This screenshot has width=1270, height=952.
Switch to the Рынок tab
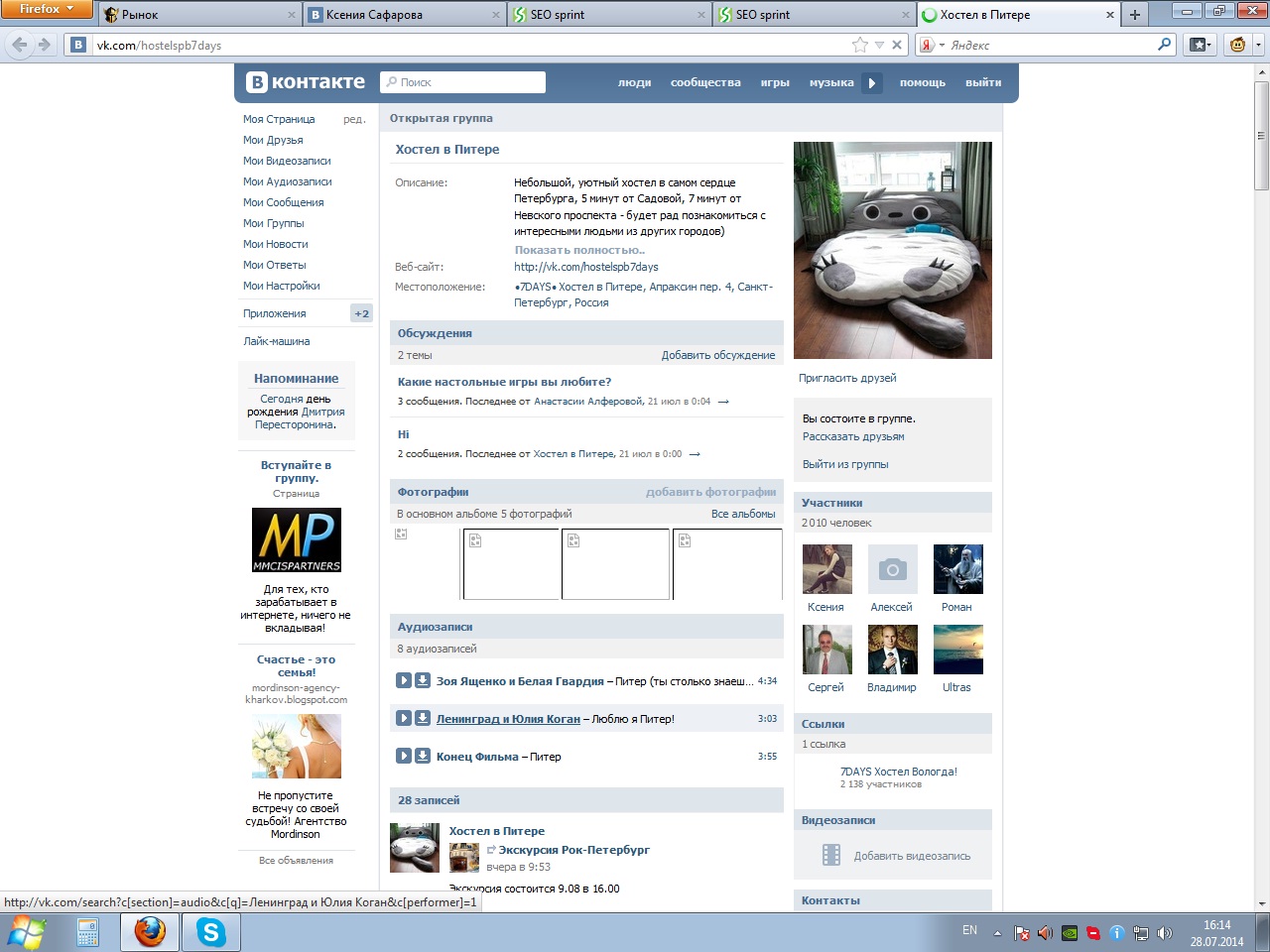(197, 15)
